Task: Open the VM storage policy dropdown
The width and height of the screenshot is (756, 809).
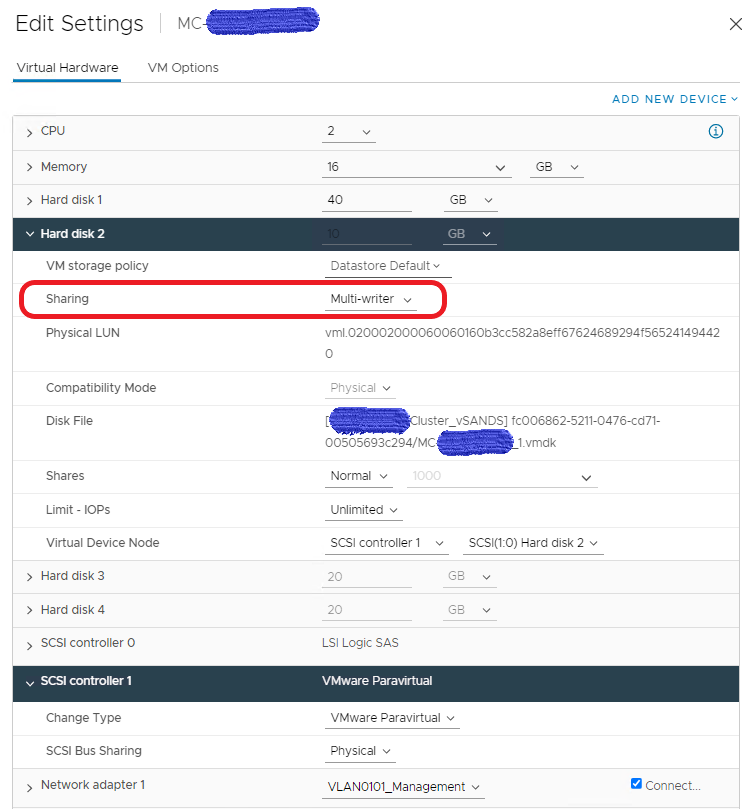Action: (388, 266)
